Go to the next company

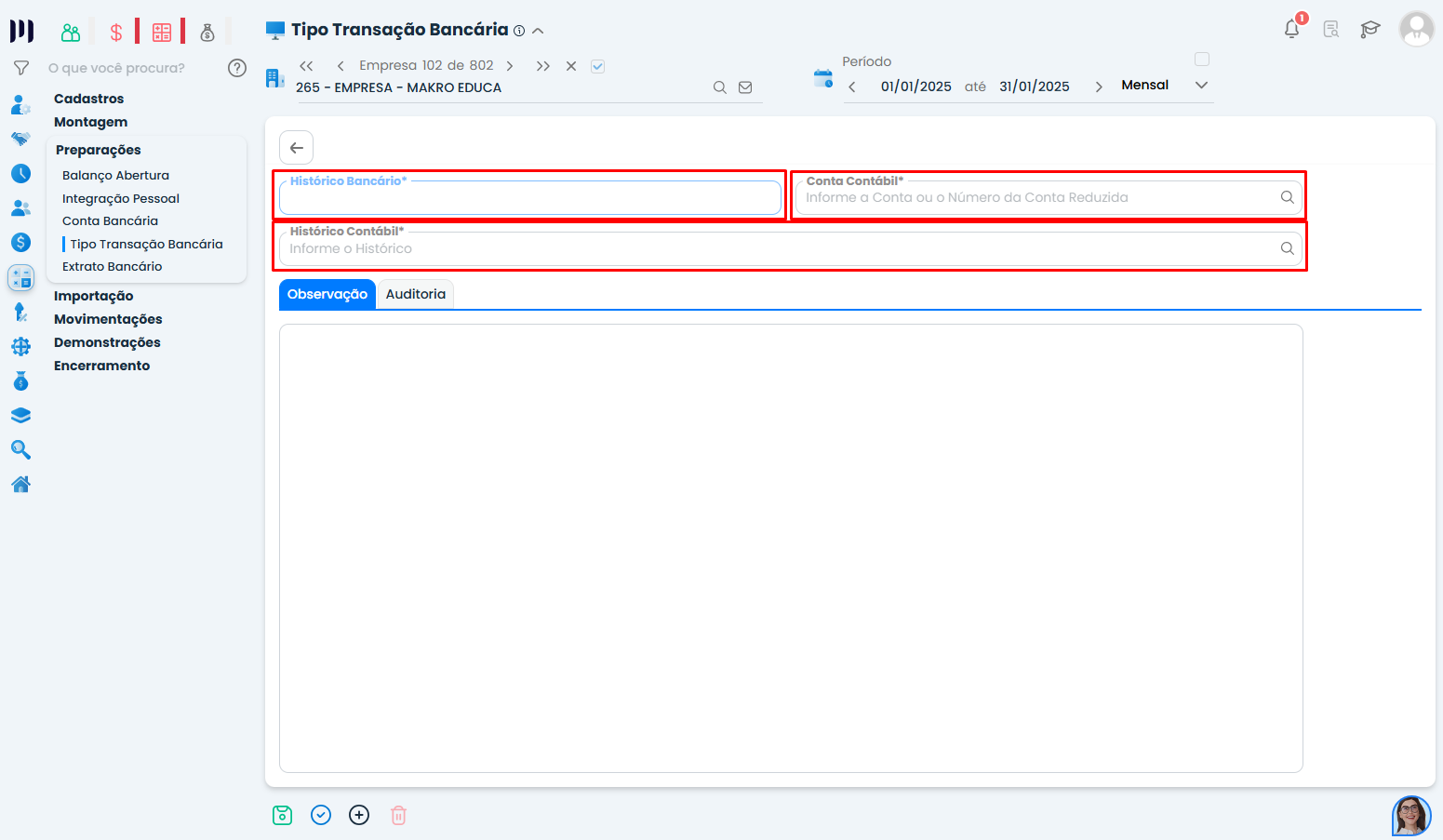tap(510, 66)
